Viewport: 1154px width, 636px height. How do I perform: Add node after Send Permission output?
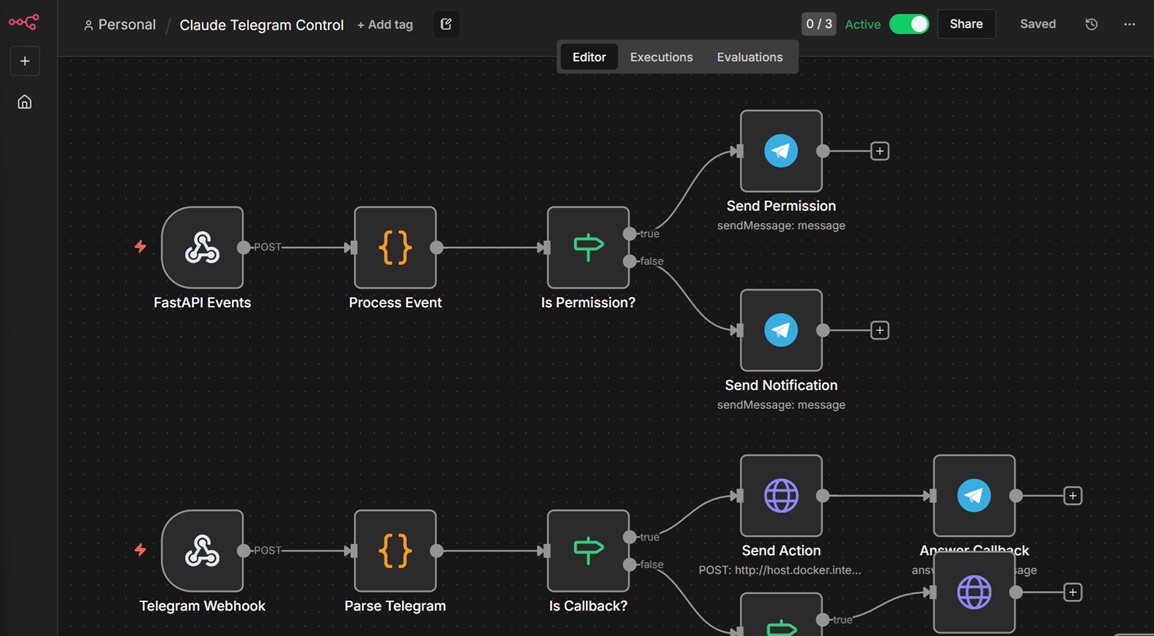[879, 151]
